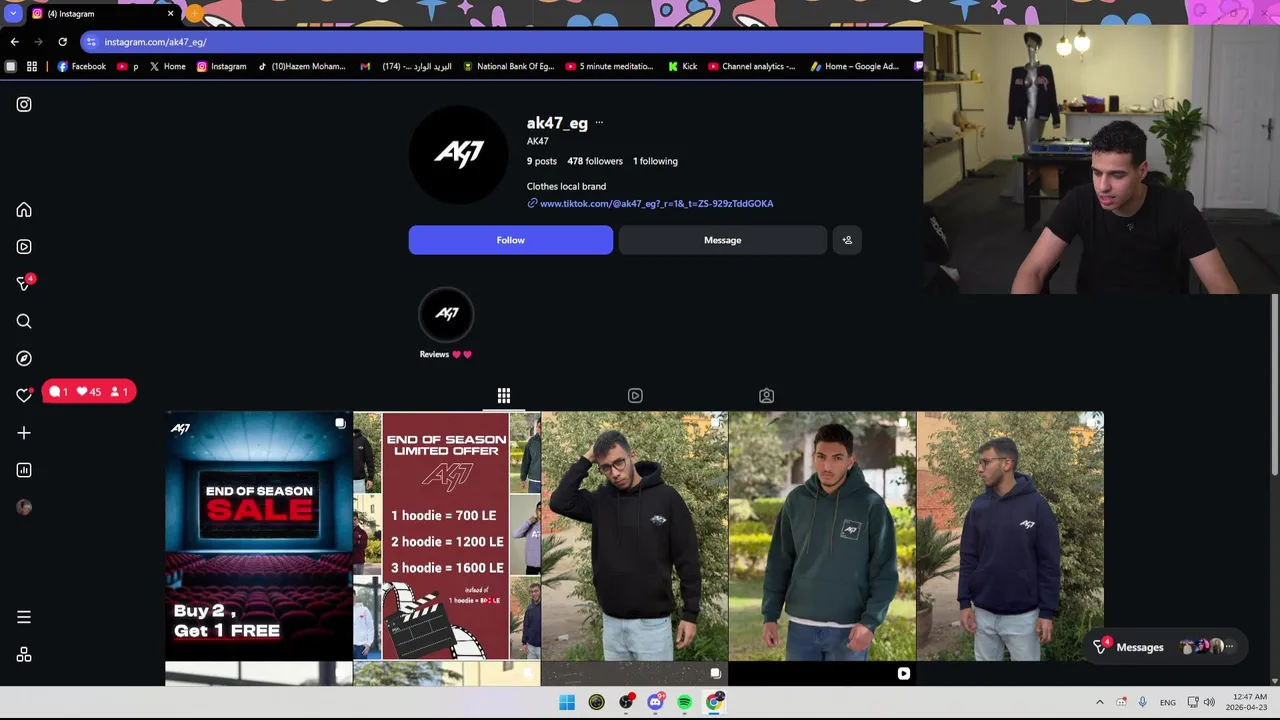Open Channel analytics bookmark
The image size is (1280, 720).
[752, 67]
